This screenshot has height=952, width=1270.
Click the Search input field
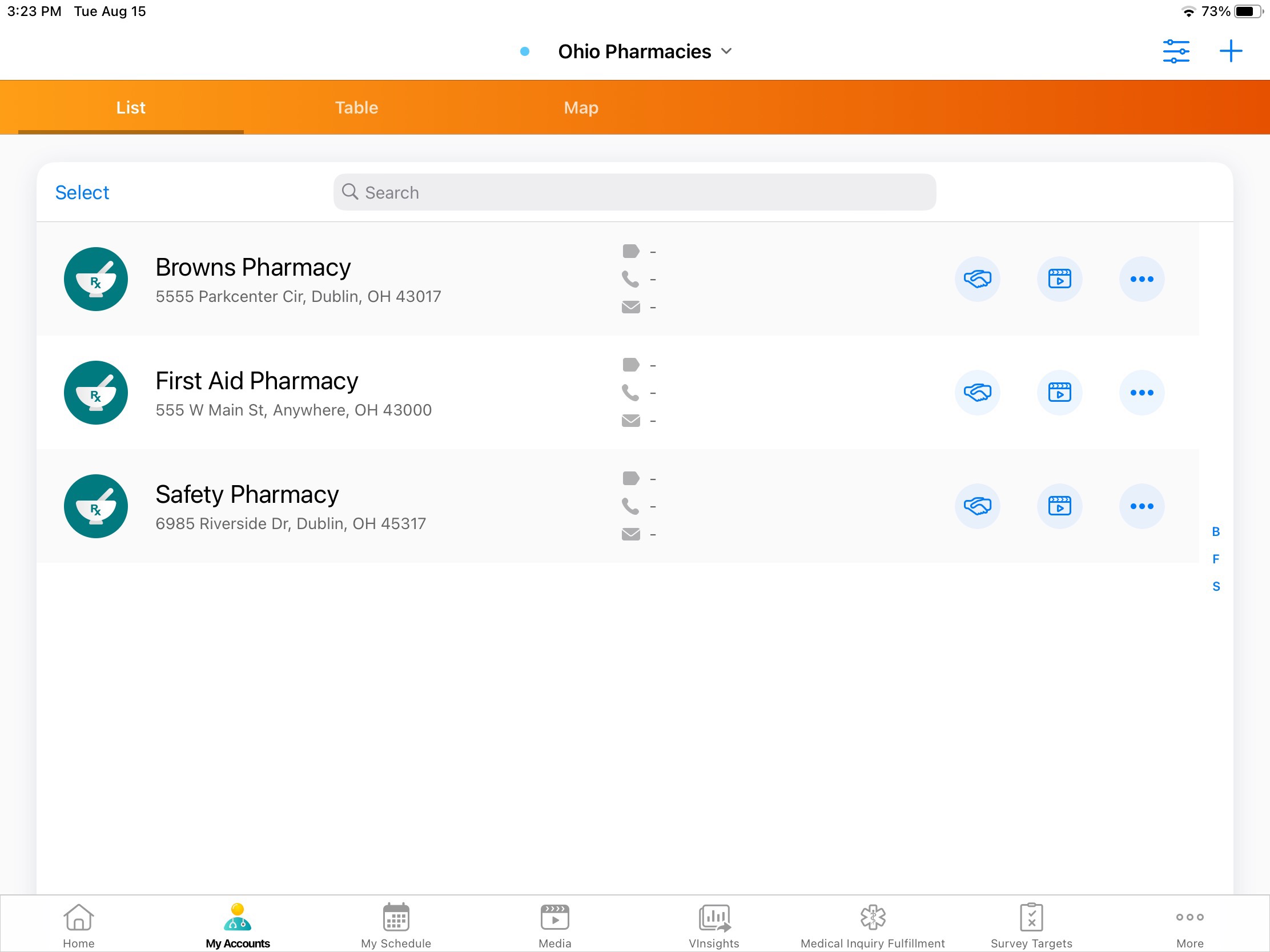634,193
